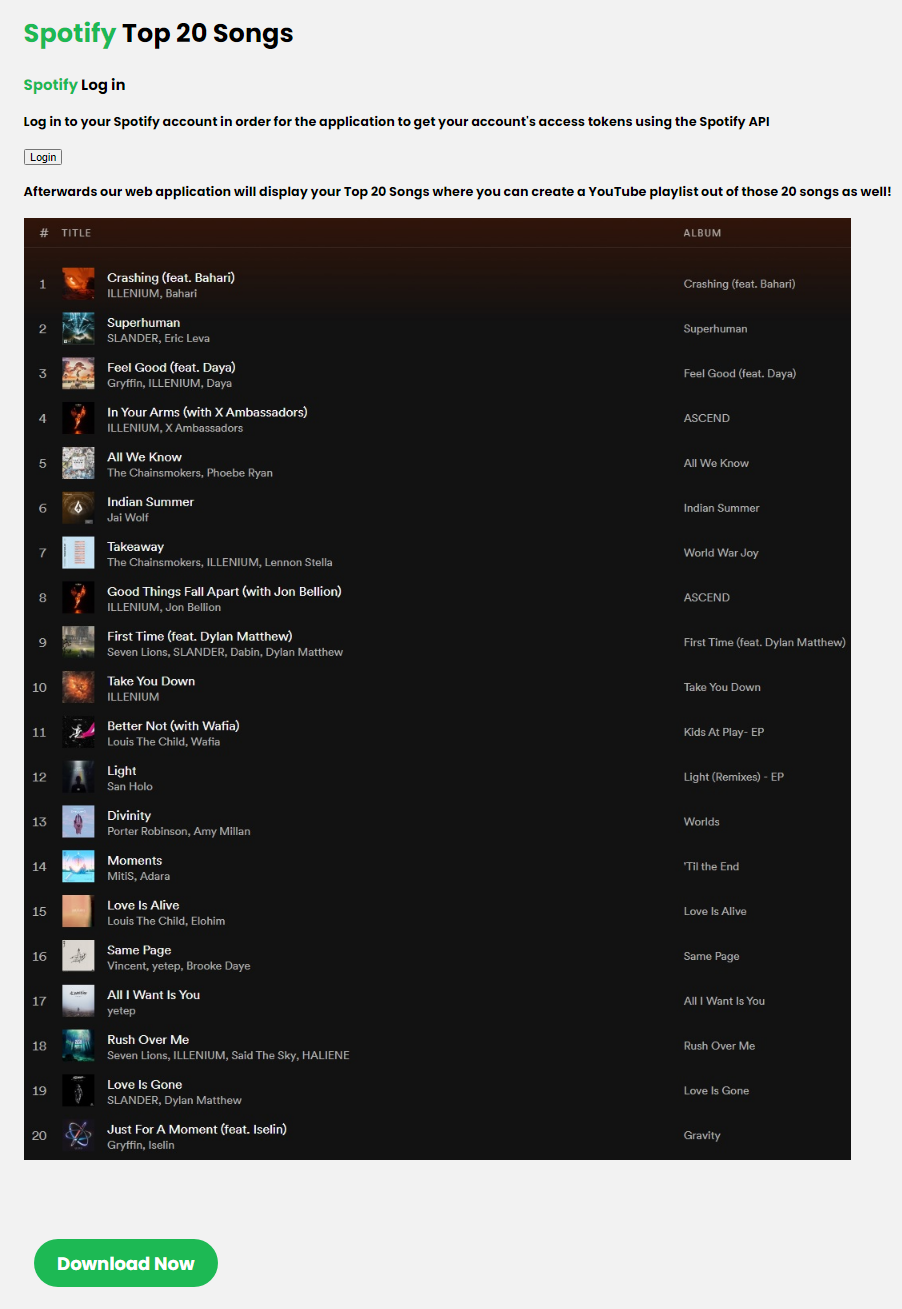Click the Login button

[43, 157]
